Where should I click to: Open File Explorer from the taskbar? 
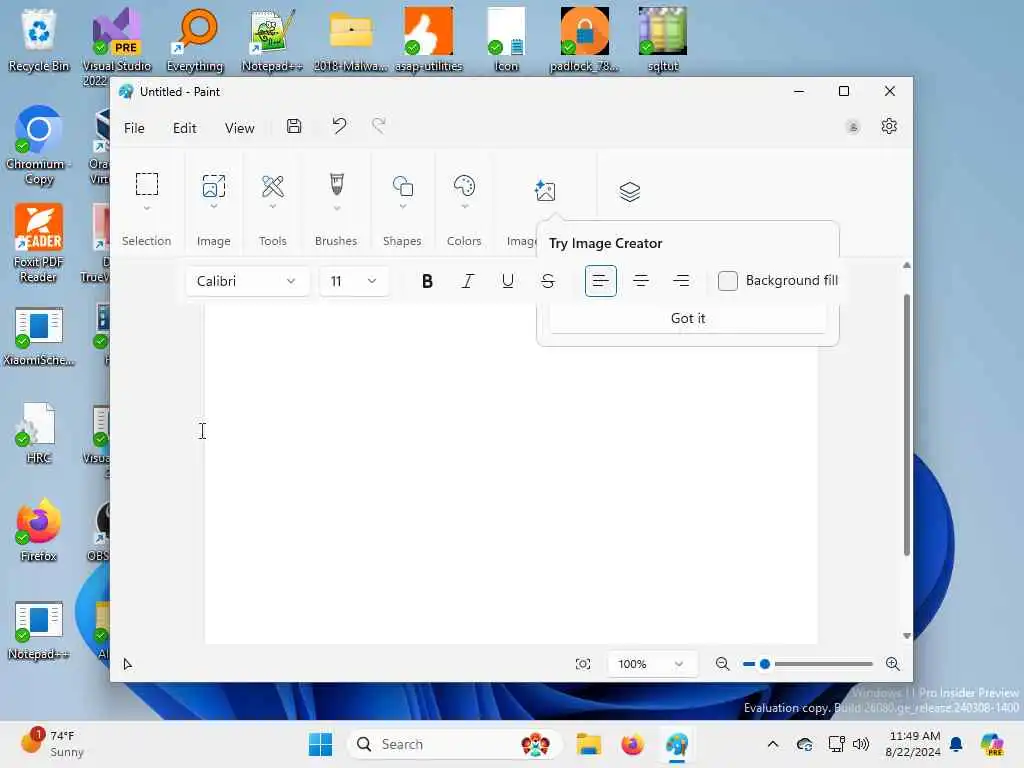588,744
